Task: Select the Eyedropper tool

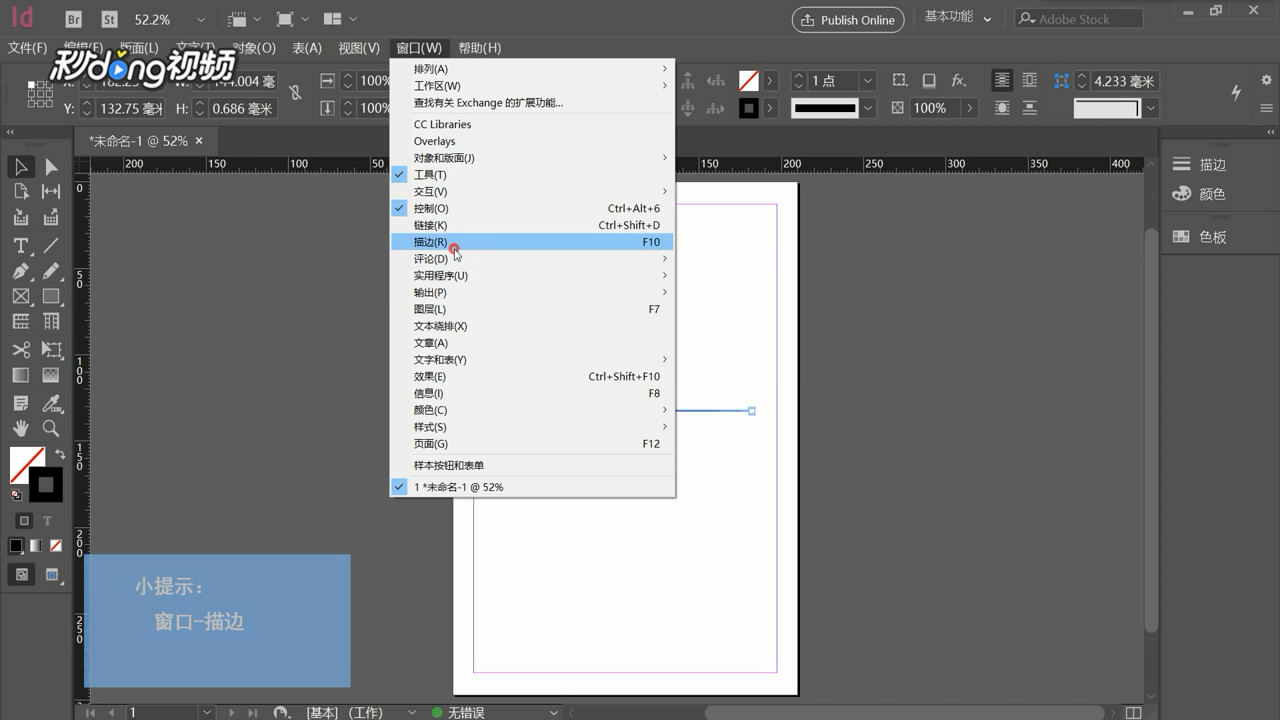Action: pos(51,403)
